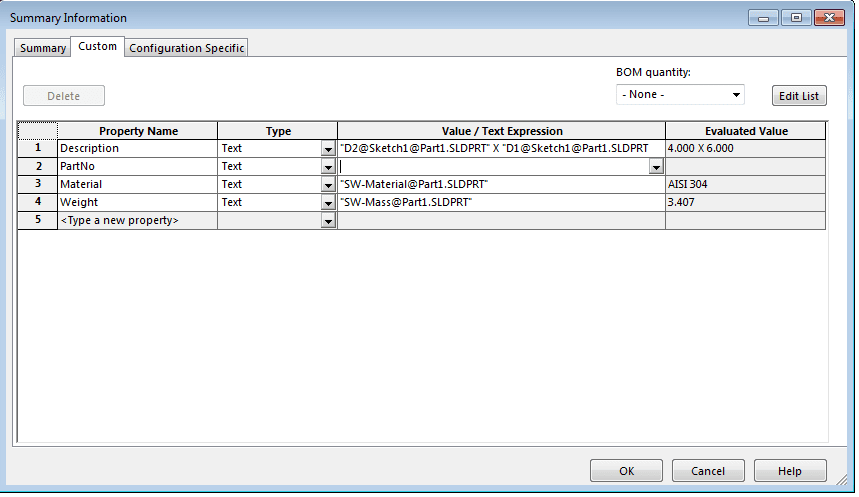859x497 pixels.
Task: Expand PartNo value expression dropdown arrow
Action: click(x=656, y=167)
